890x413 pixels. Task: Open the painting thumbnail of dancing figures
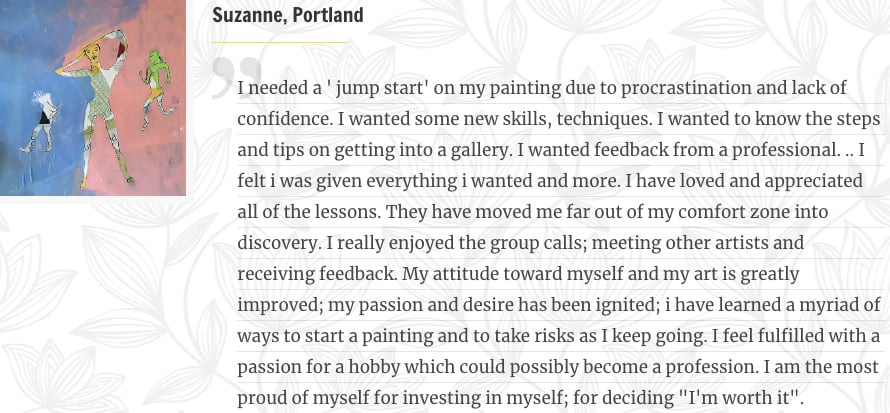pos(93,98)
